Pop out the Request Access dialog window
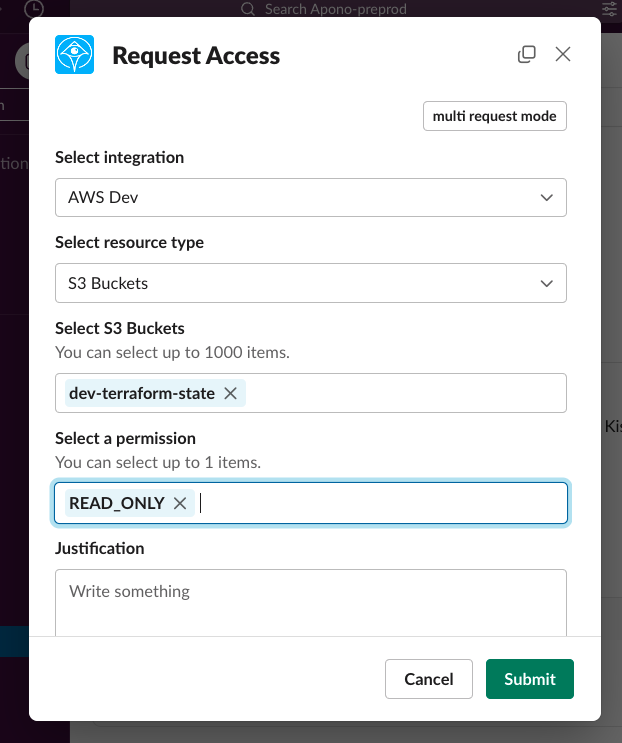This screenshot has width=622, height=743. coord(527,54)
